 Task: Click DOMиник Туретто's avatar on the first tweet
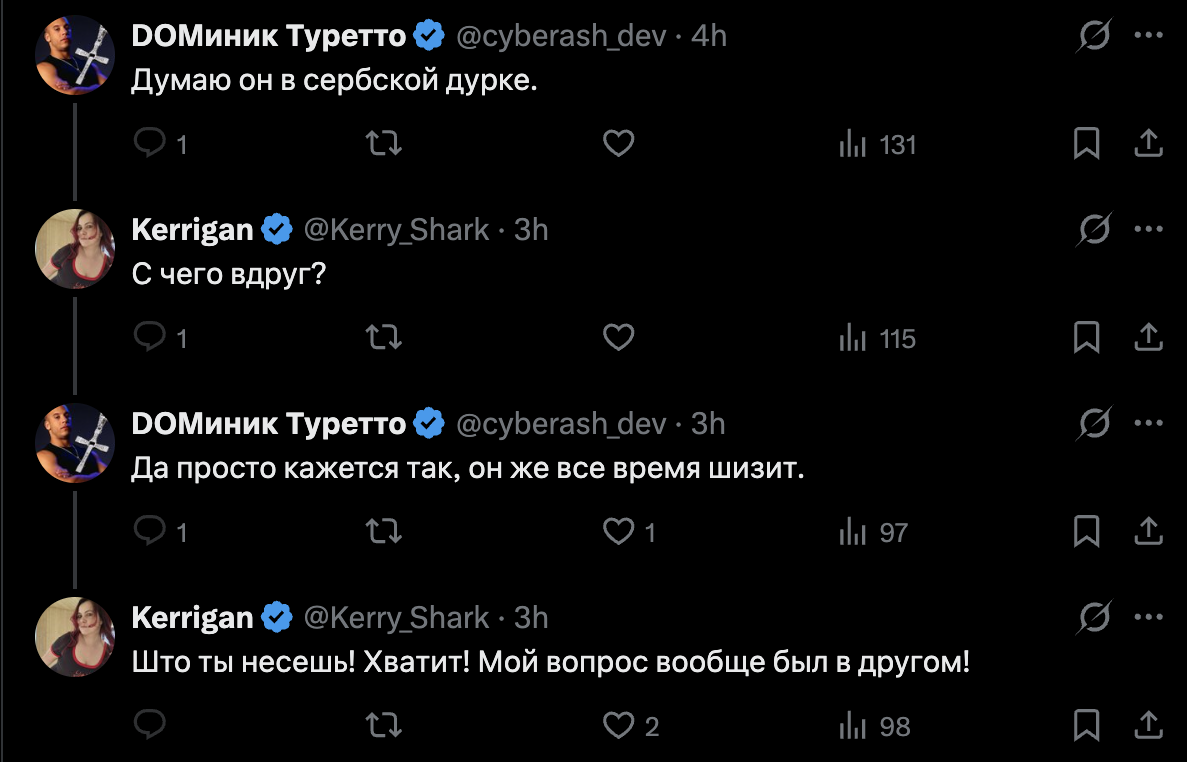(x=75, y=56)
